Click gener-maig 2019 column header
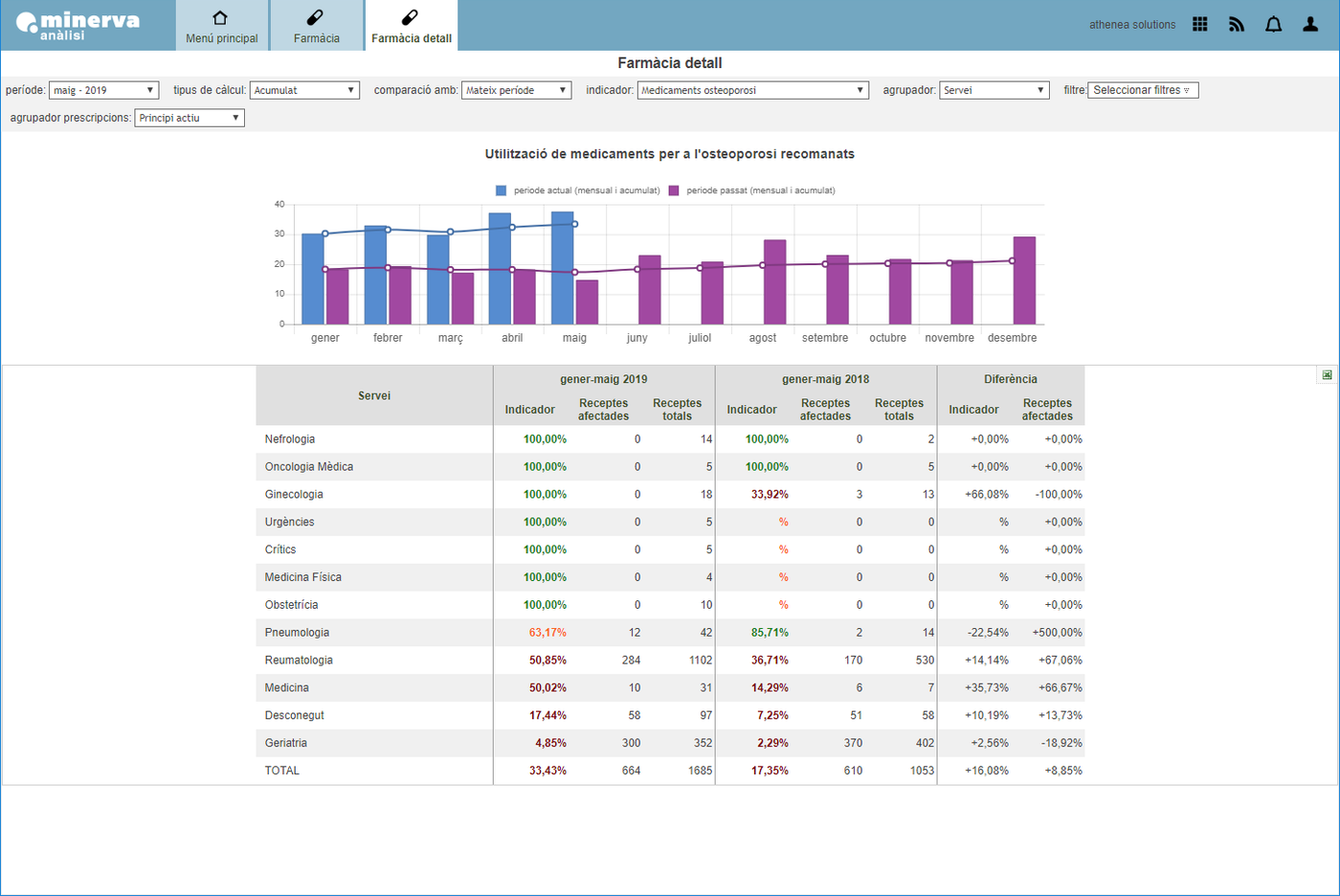The height and width of the screenshot is (896, 1340). 604,379
